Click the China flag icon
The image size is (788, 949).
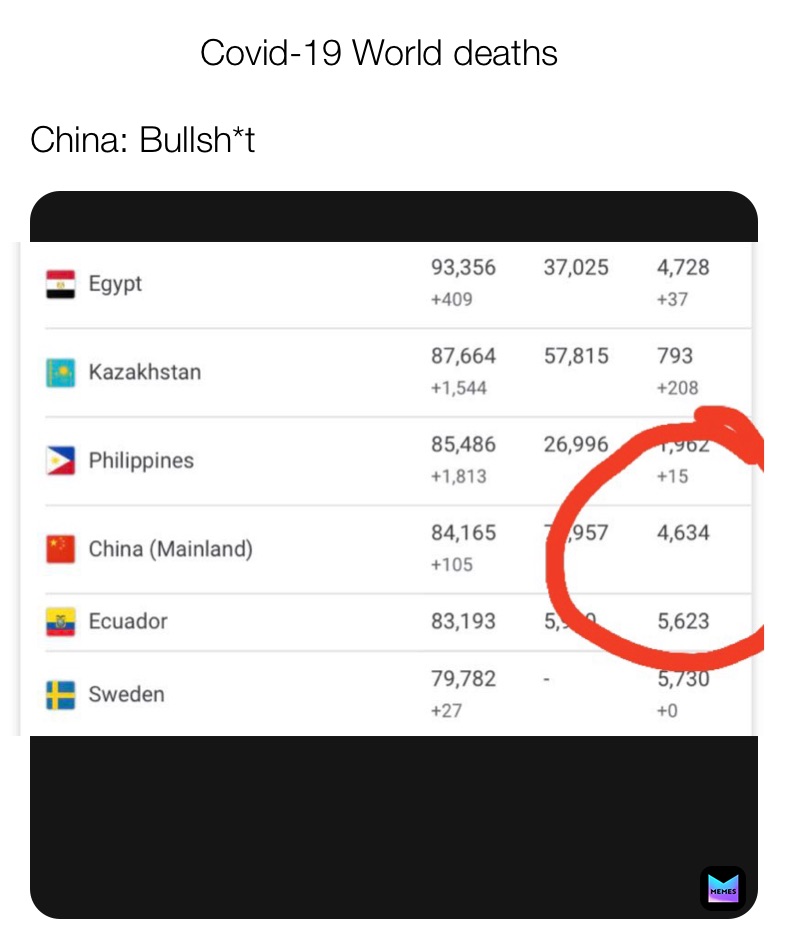(60, 549)
